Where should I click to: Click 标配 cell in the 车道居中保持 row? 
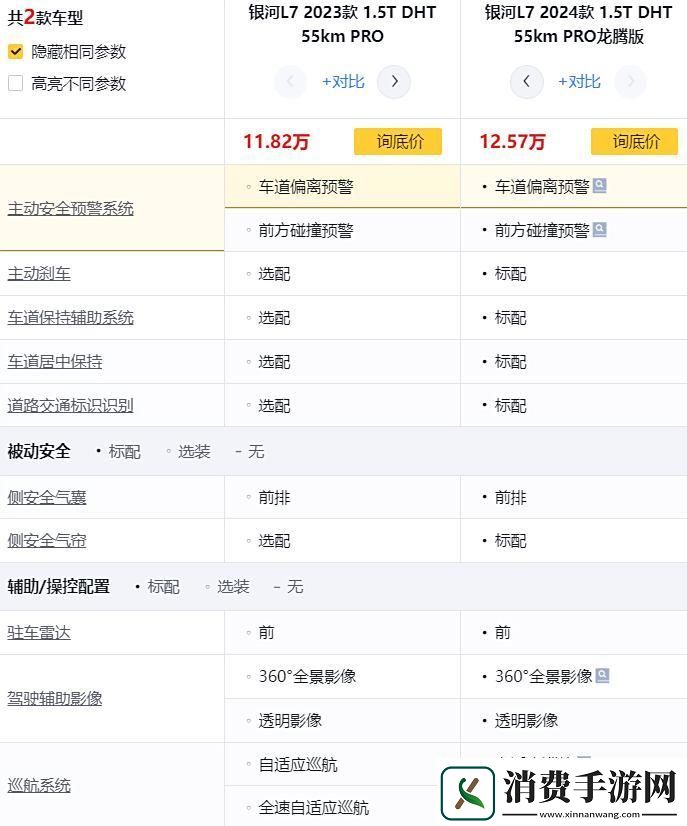510,362
